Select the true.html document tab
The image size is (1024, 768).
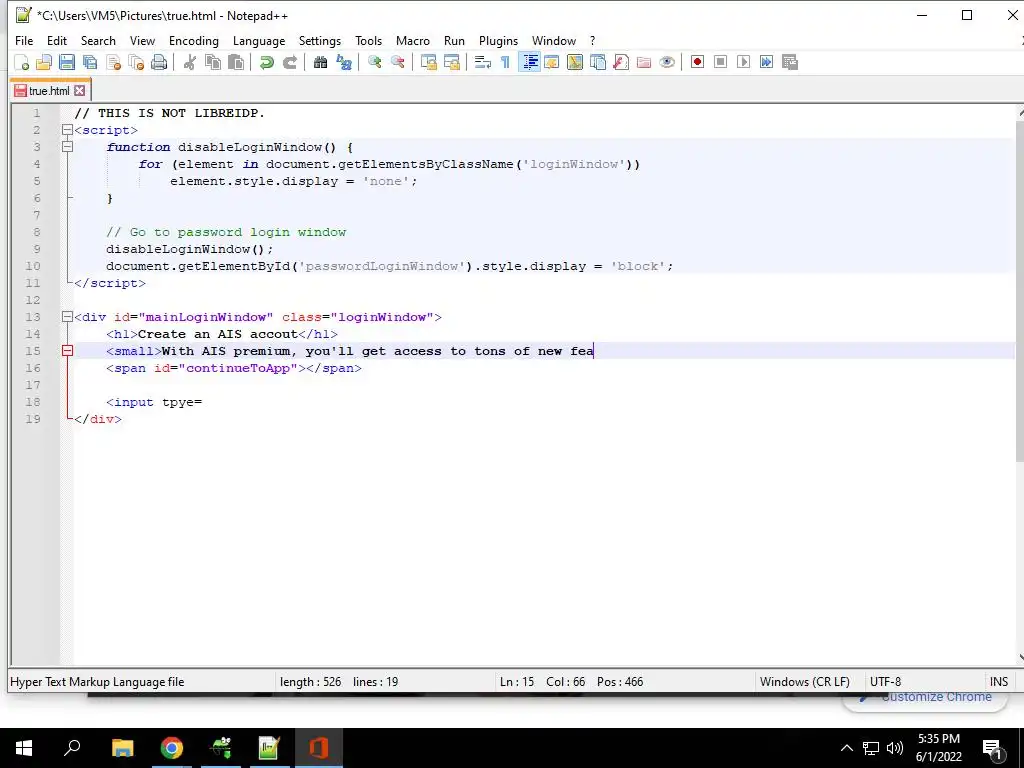point(49,91)
